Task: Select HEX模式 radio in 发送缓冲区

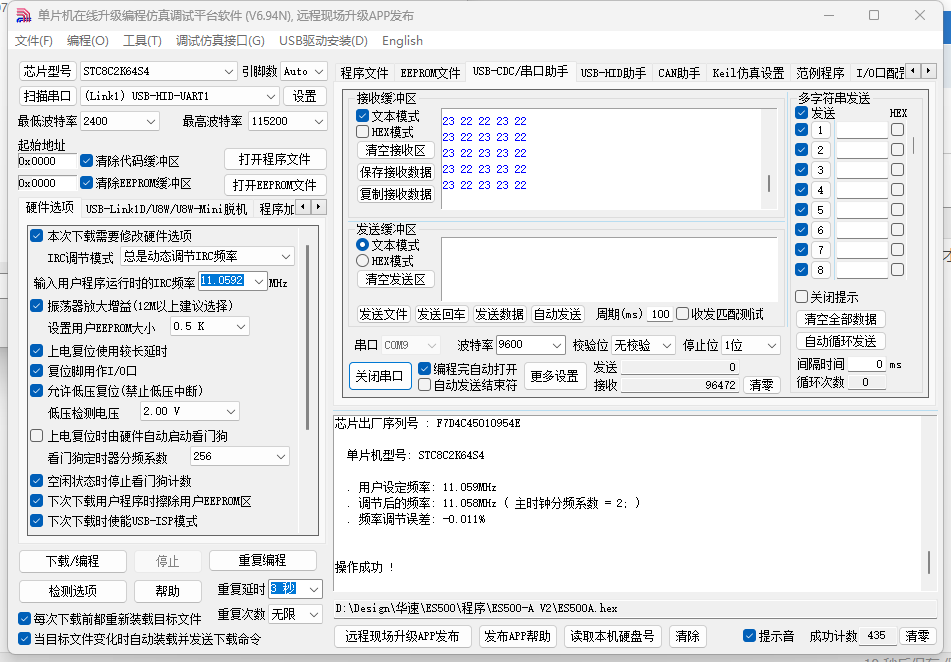Action: coord(363,261)
